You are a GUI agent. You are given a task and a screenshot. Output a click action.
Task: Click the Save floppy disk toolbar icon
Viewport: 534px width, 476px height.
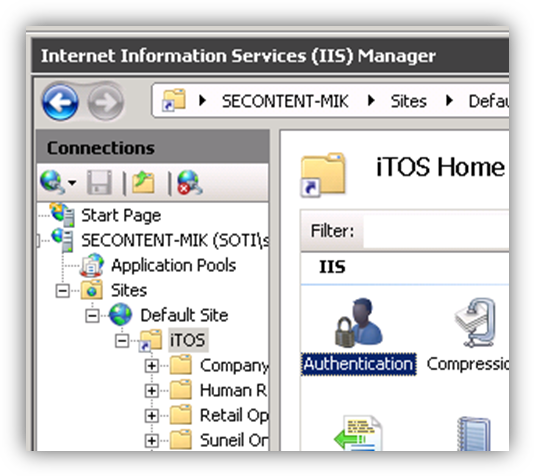point(99,182)
